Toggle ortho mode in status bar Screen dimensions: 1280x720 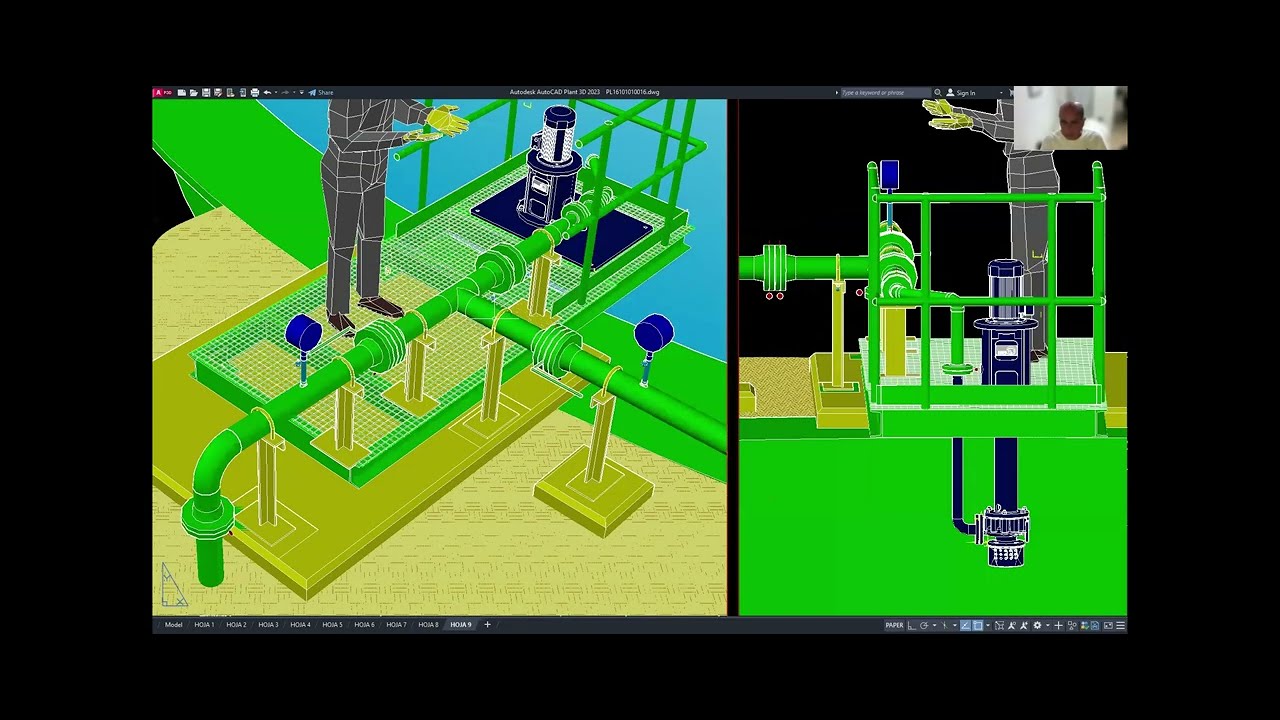[912, 625]
